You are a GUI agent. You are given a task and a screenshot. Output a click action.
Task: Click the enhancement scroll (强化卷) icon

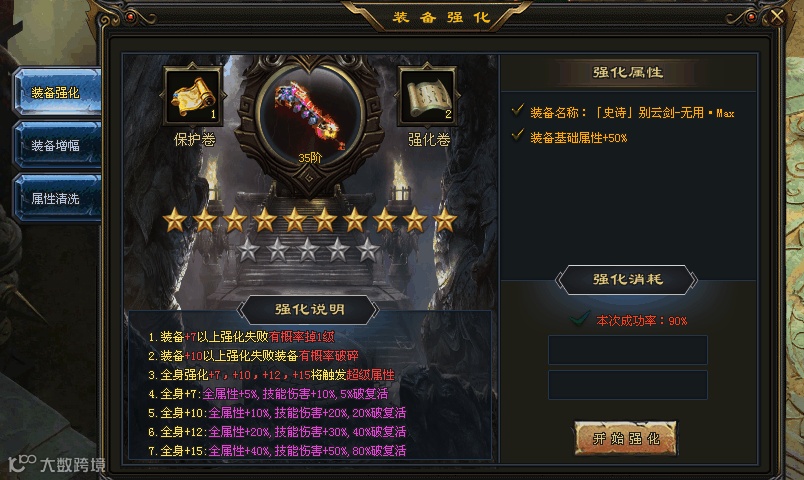(428, 96)
